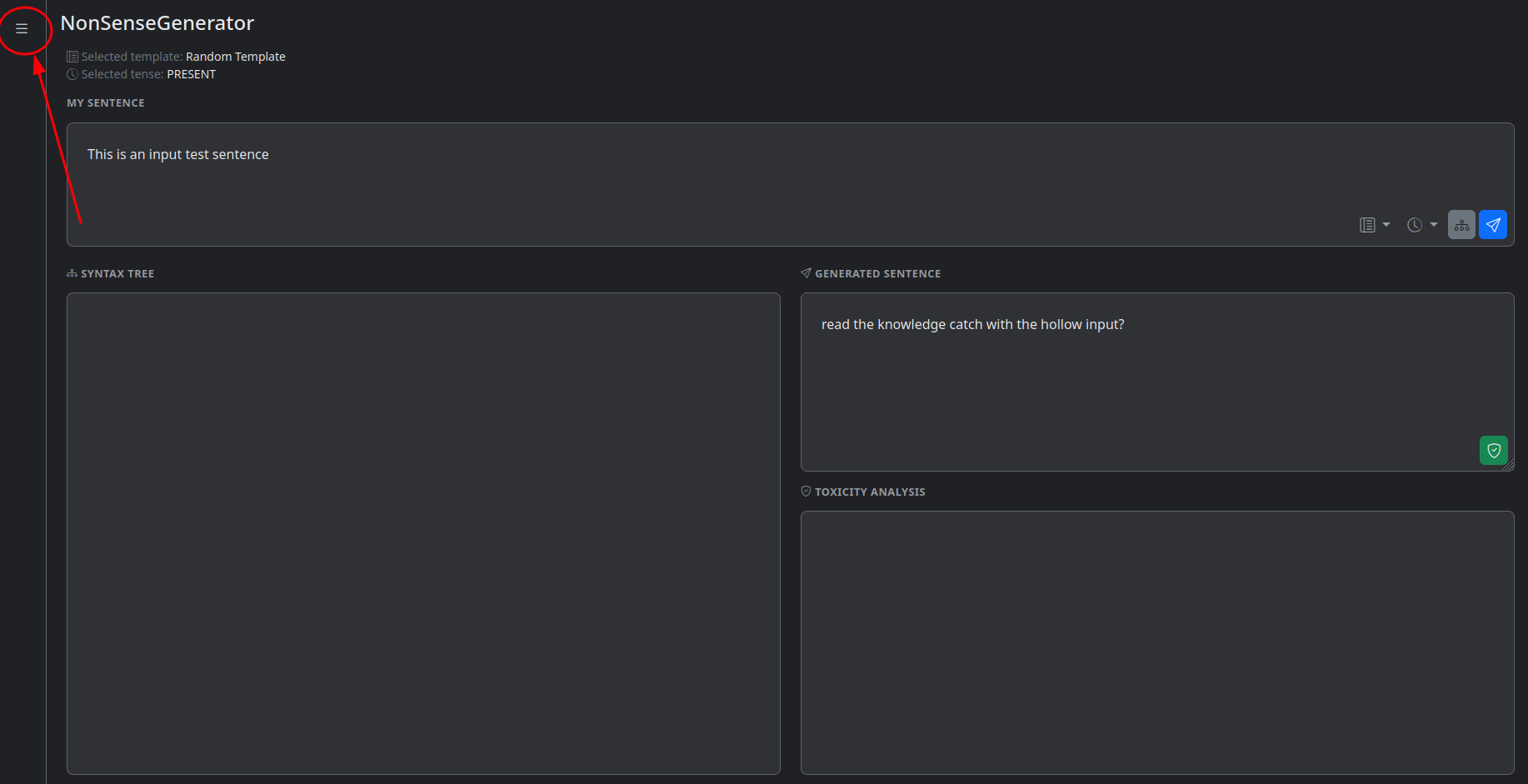Expand the tense dropdown caret arrow
The width and height of the screenshot is (1528, 784).
(x=1434, y=225)
